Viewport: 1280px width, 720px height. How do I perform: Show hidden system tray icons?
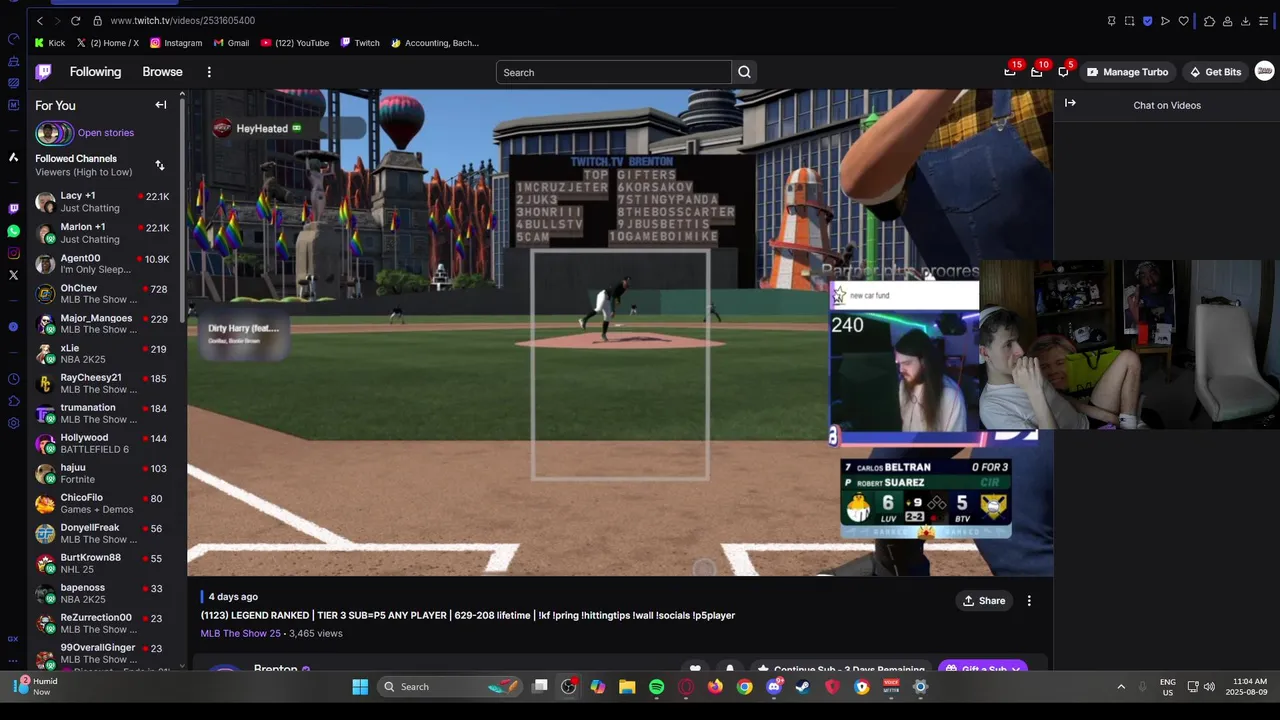click(1121, 687)
